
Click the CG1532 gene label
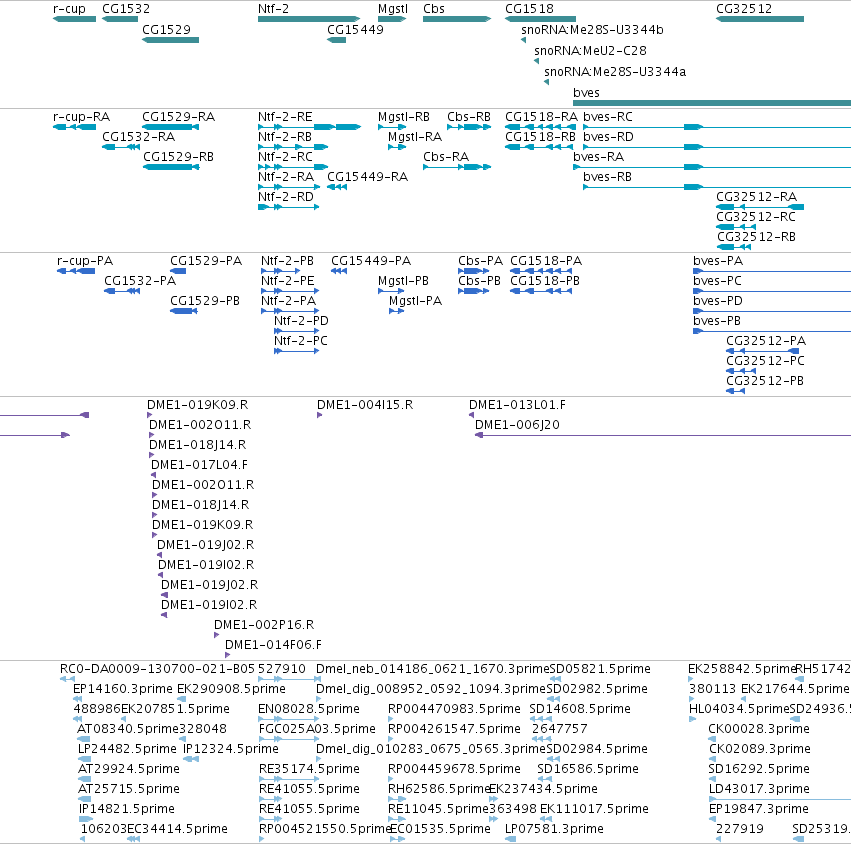point(126,9)
